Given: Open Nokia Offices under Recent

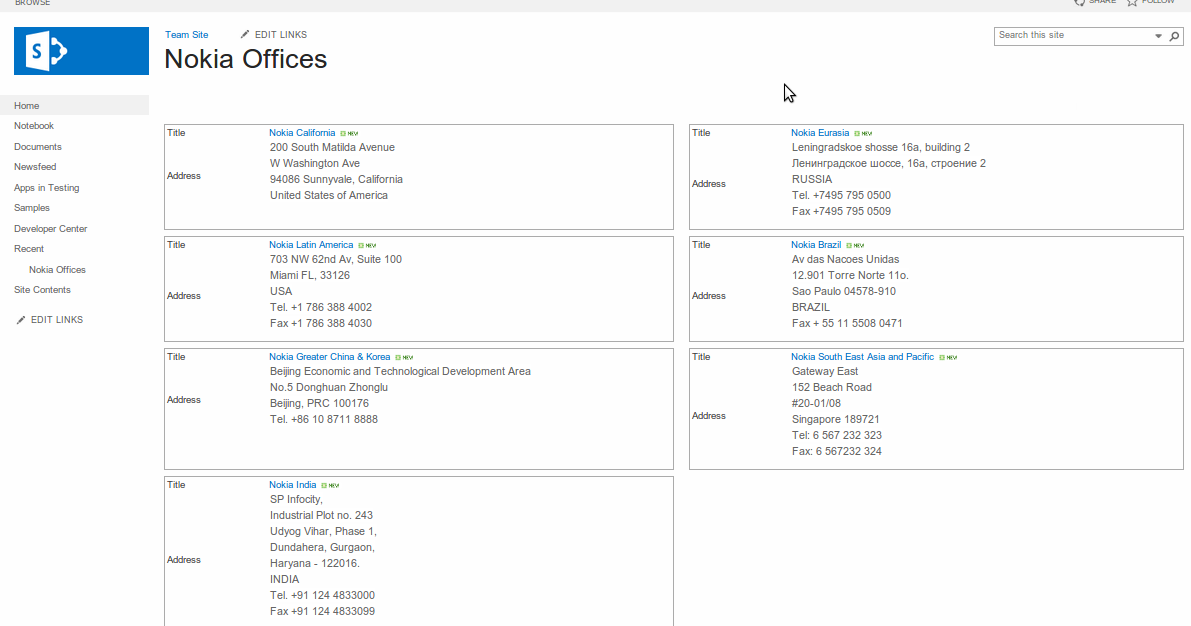Looking at the screenshot, I should point(57,269).
